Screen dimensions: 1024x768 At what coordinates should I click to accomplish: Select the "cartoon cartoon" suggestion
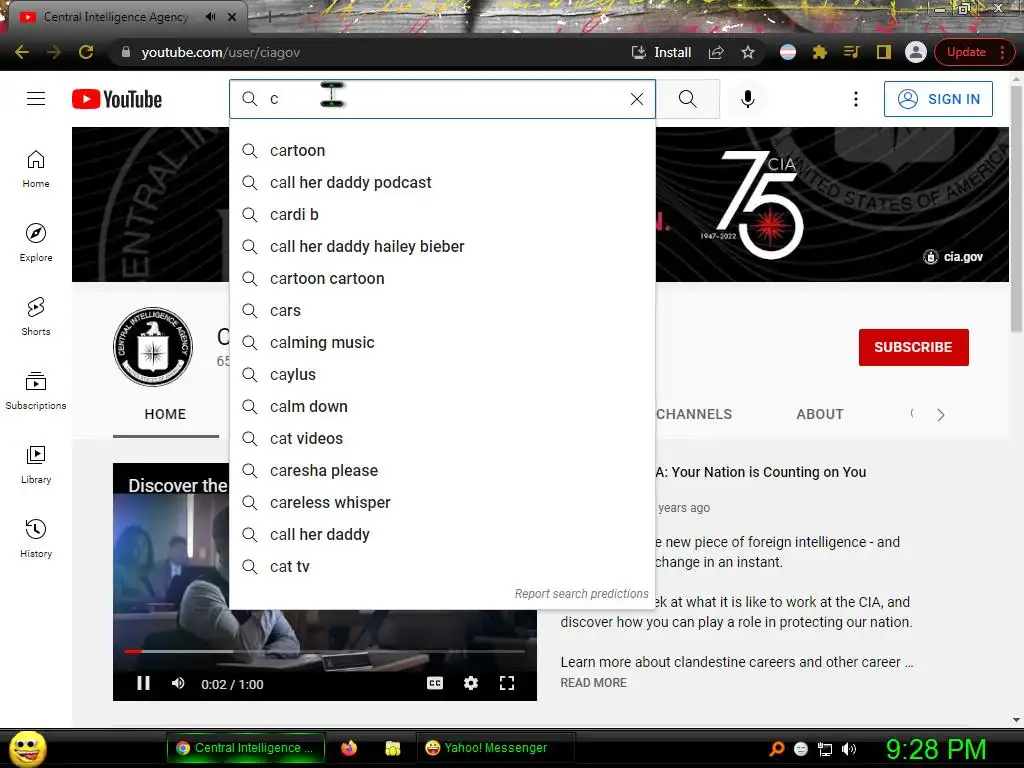click(x=442, y=278)
